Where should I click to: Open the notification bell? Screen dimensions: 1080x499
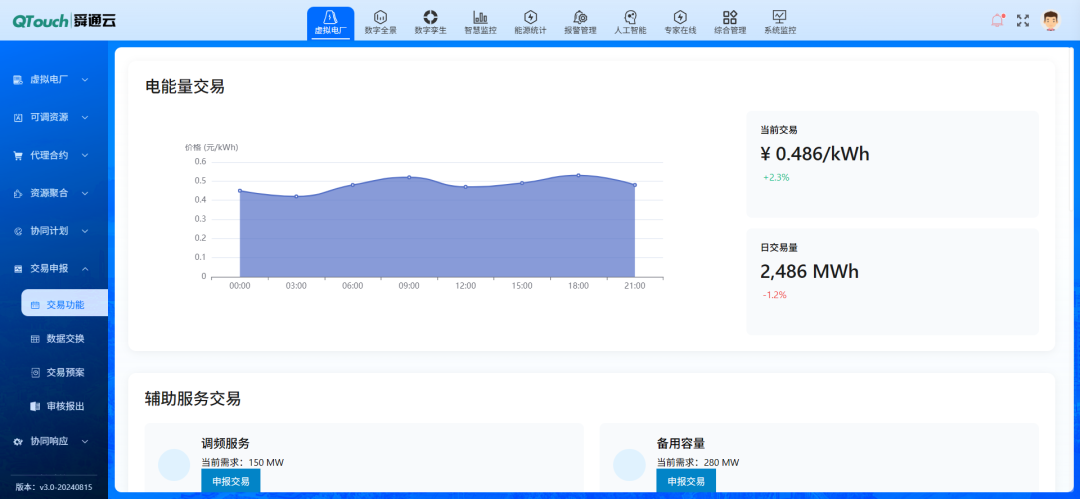point(997,21)
